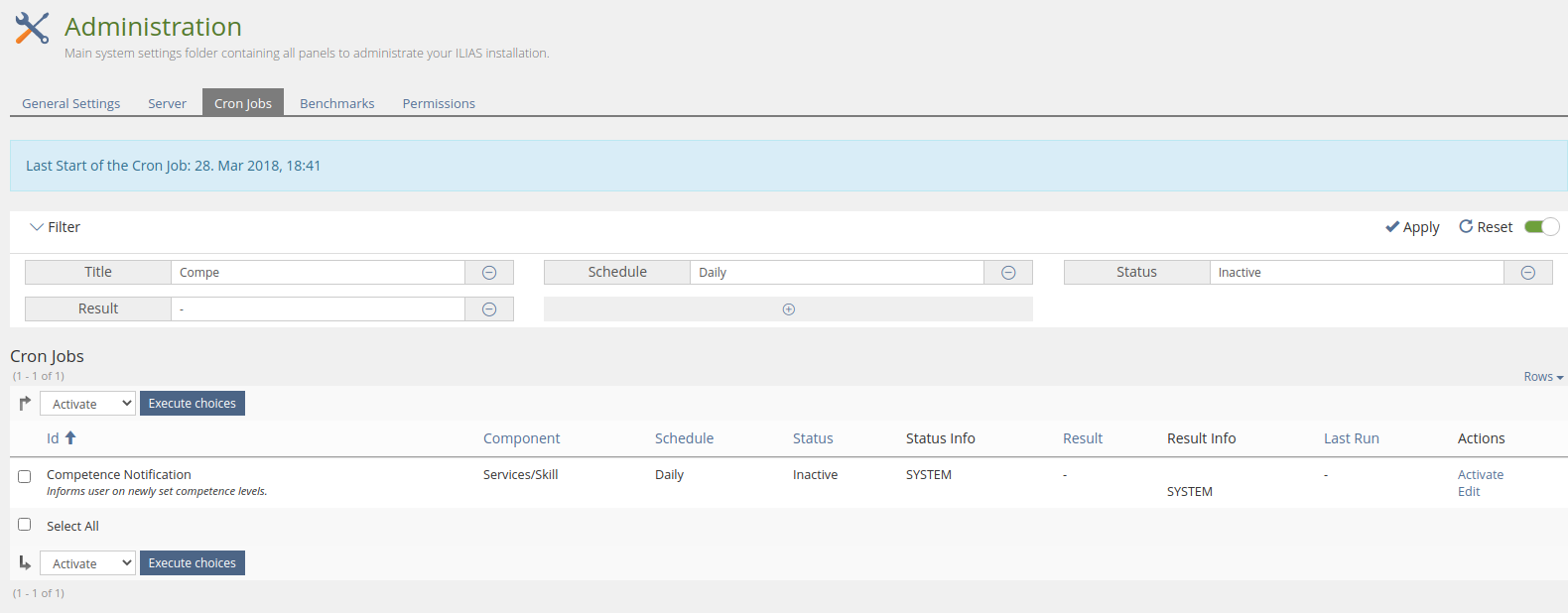Click the Administration wrench and screwdriver icon
The height and width of the screenshot is (613, 1568).
[x=32, y=28]
